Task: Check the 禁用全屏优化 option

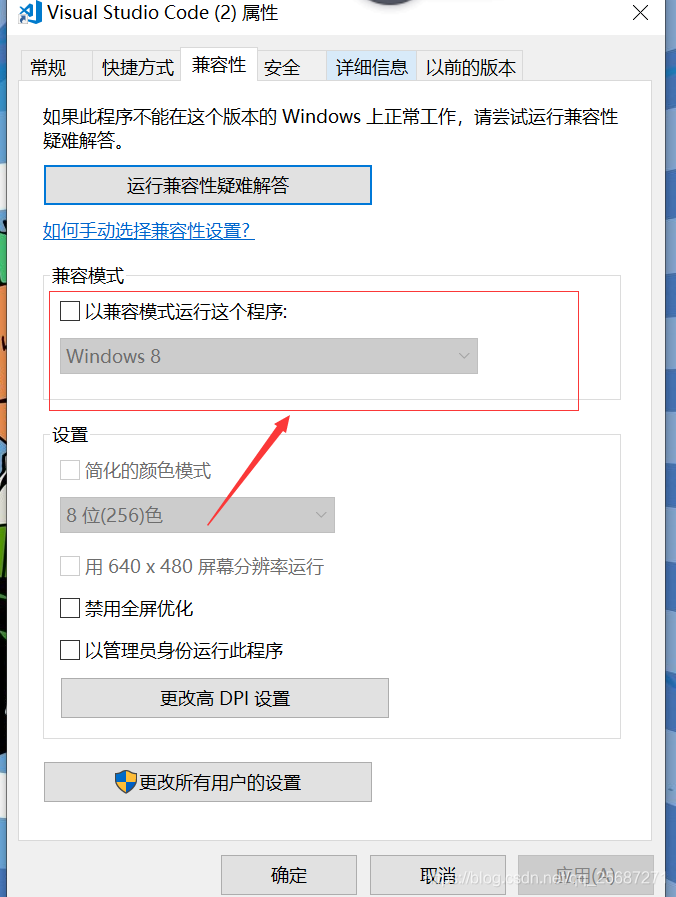Action: (70, 608)
